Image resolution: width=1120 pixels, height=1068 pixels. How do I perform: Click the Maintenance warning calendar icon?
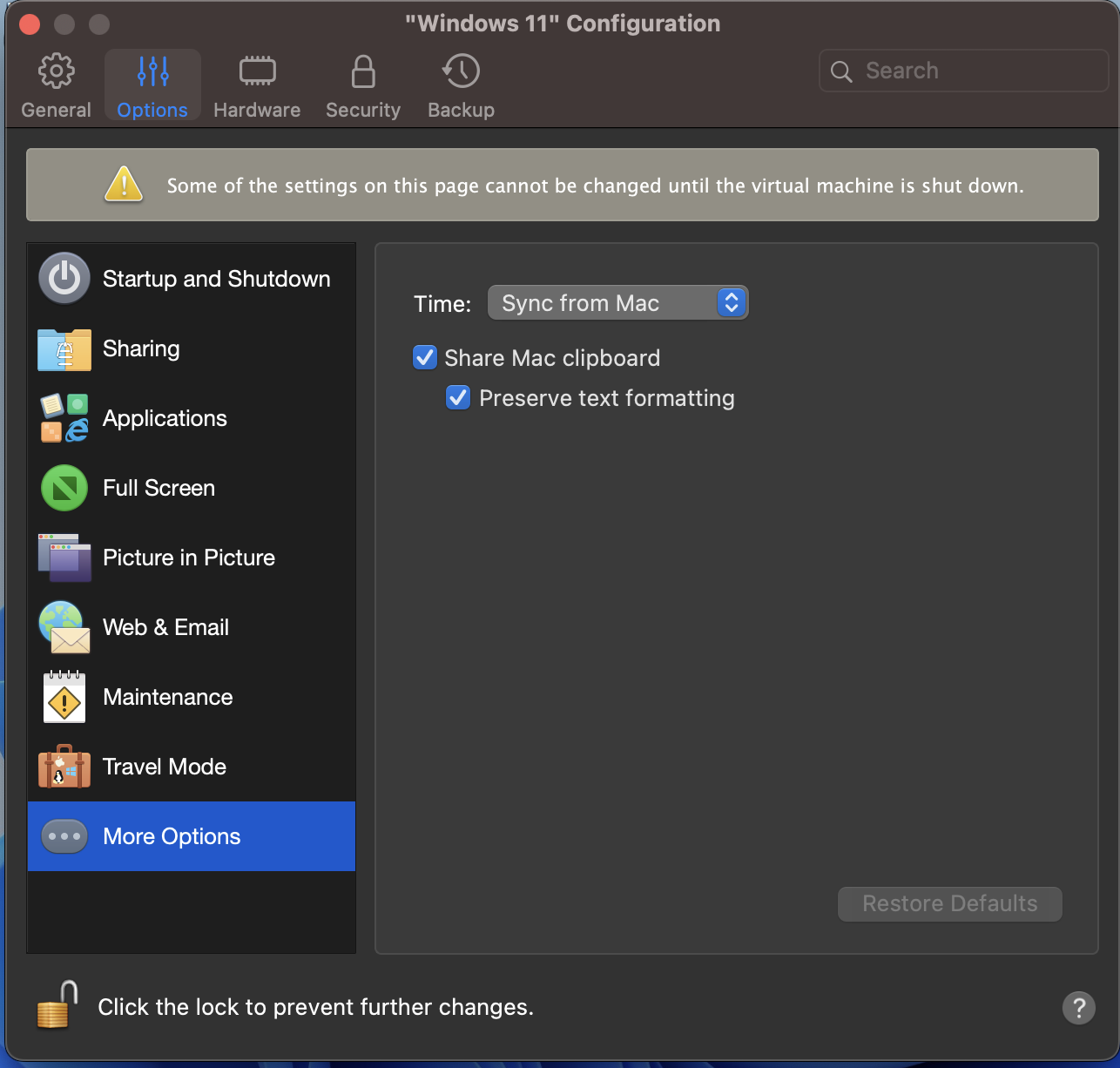pyautogui.click(x=64, y=697)
